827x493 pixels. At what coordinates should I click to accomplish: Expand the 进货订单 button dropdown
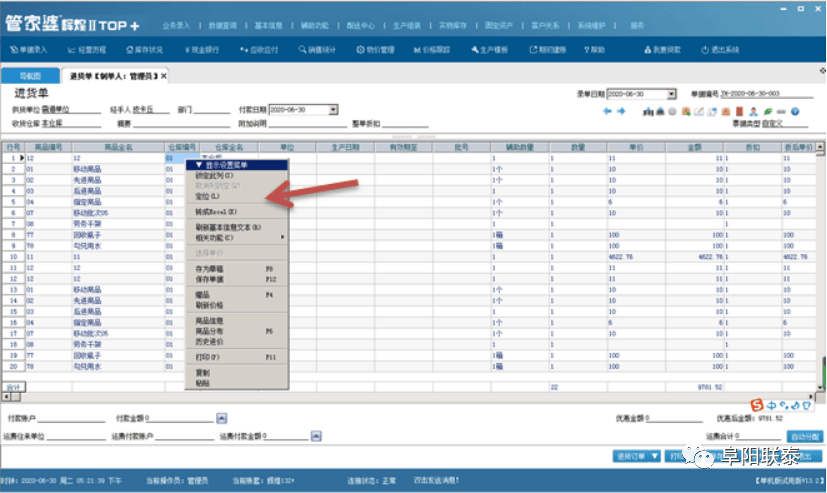654,456
